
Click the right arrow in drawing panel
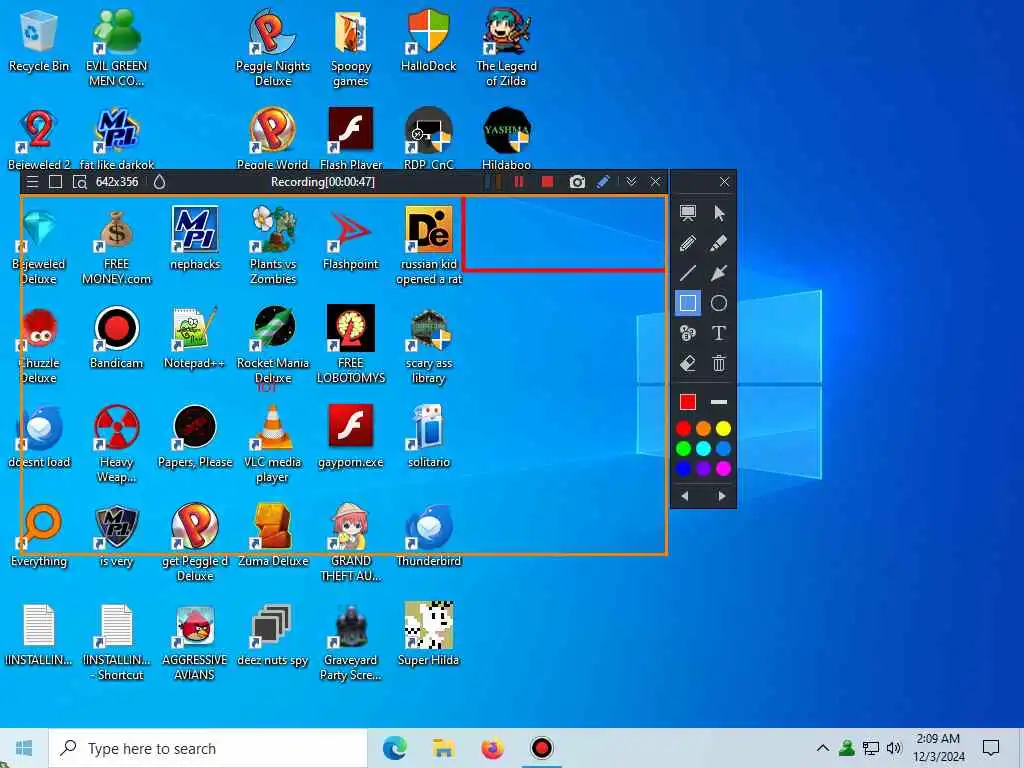pos(722,496)
